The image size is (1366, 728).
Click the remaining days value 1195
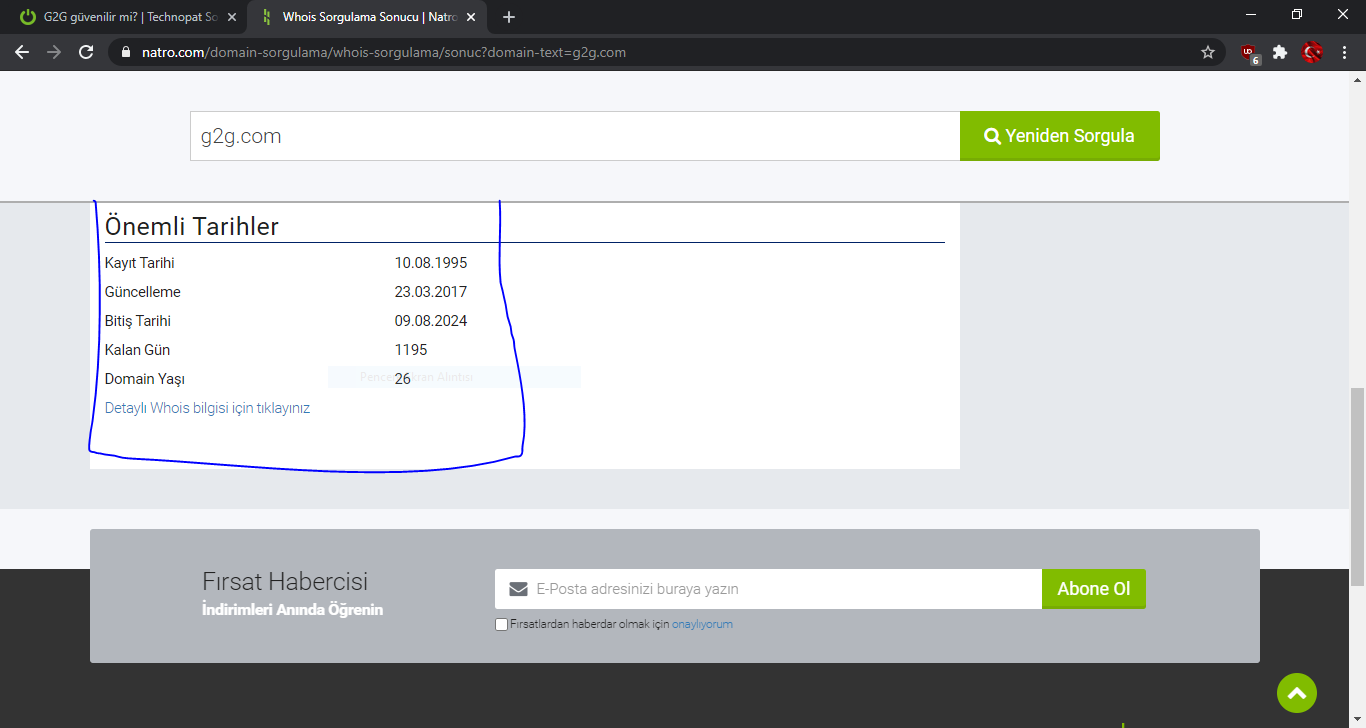(411, 350)
